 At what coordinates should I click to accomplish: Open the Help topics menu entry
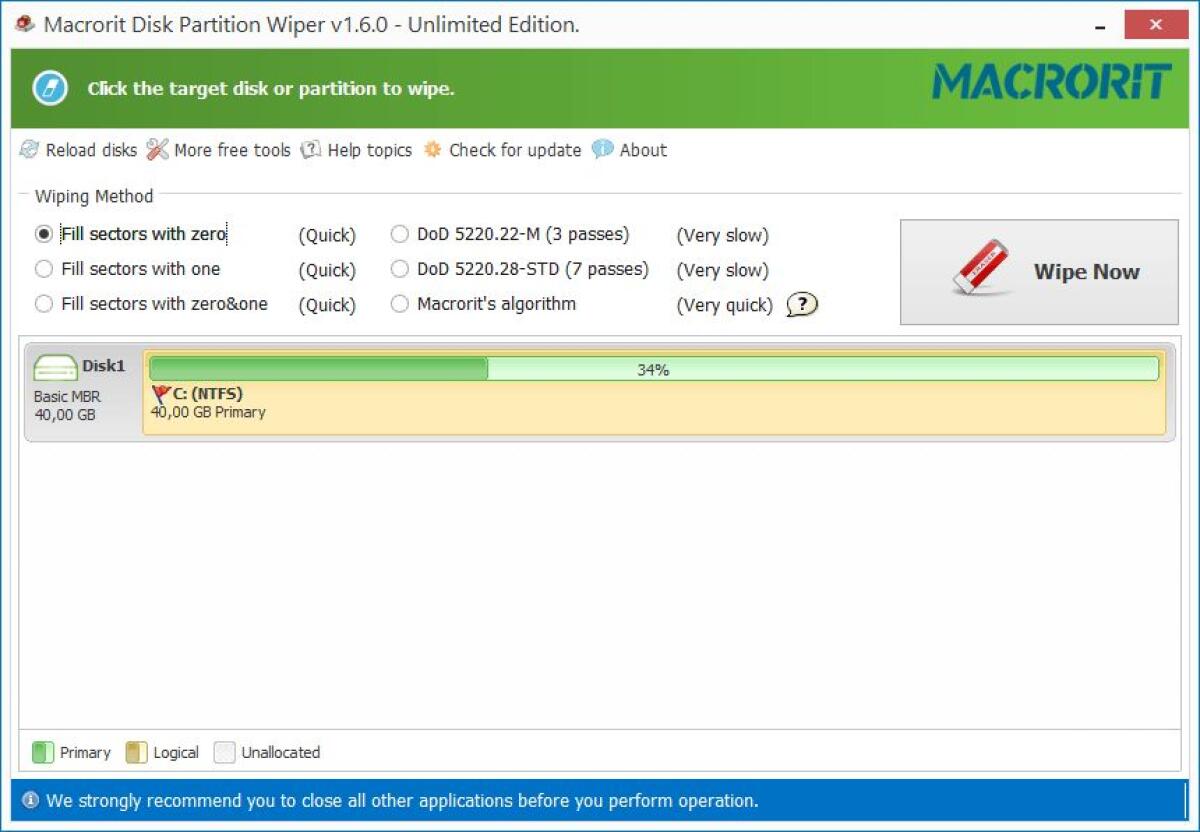tap(368, 150)
